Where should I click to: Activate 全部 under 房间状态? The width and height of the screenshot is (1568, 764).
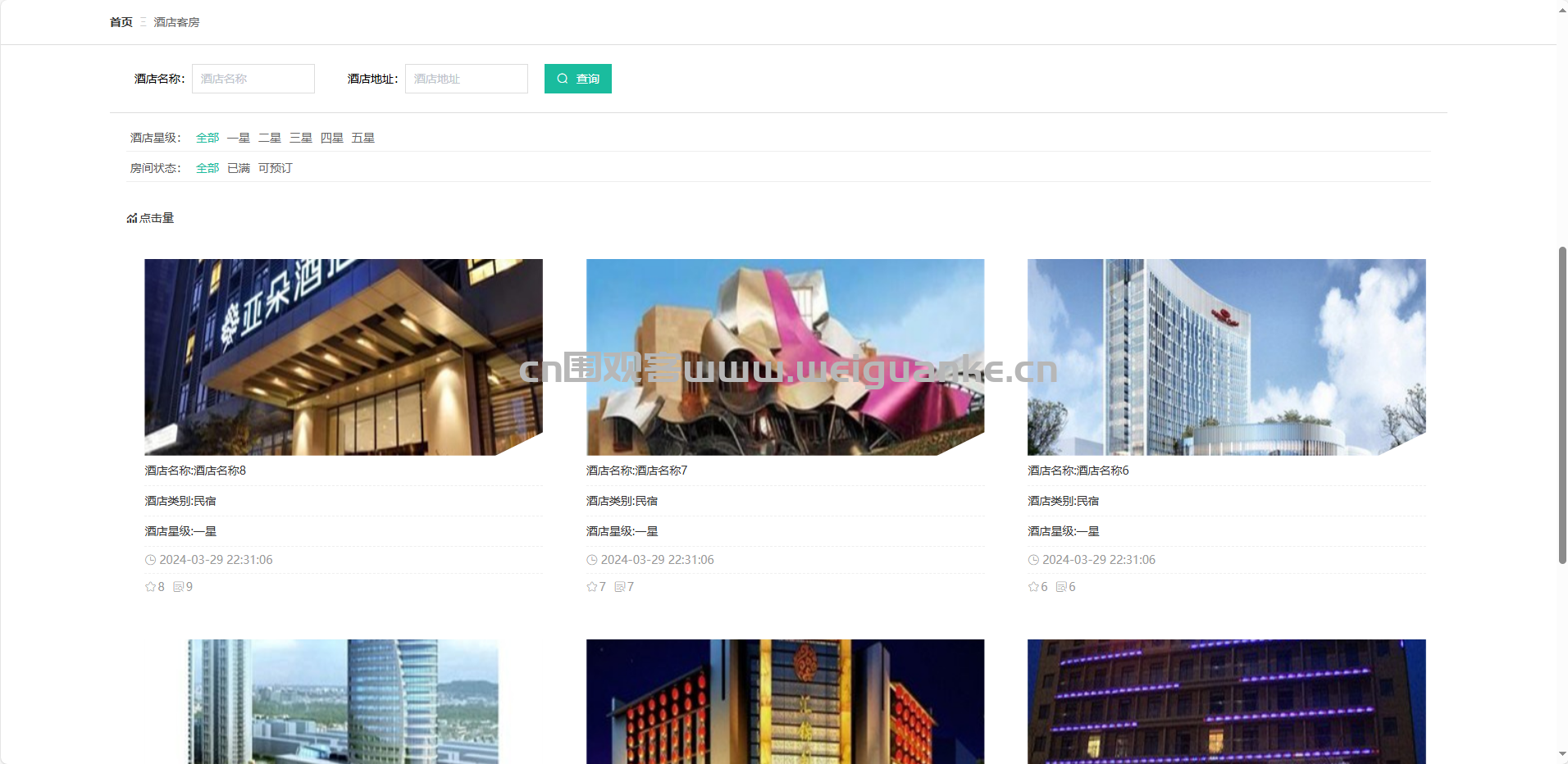(207, 167)
